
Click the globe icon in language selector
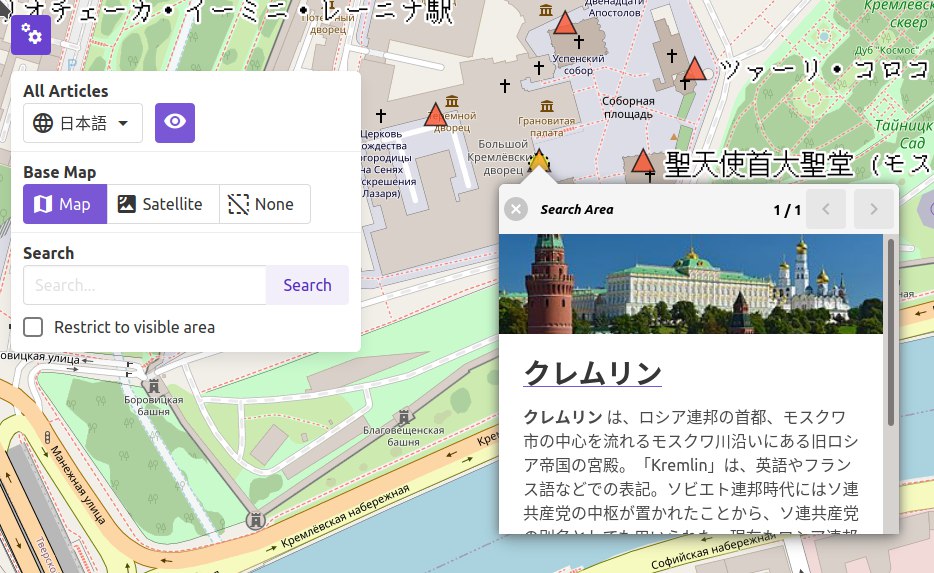pos(43,123)
